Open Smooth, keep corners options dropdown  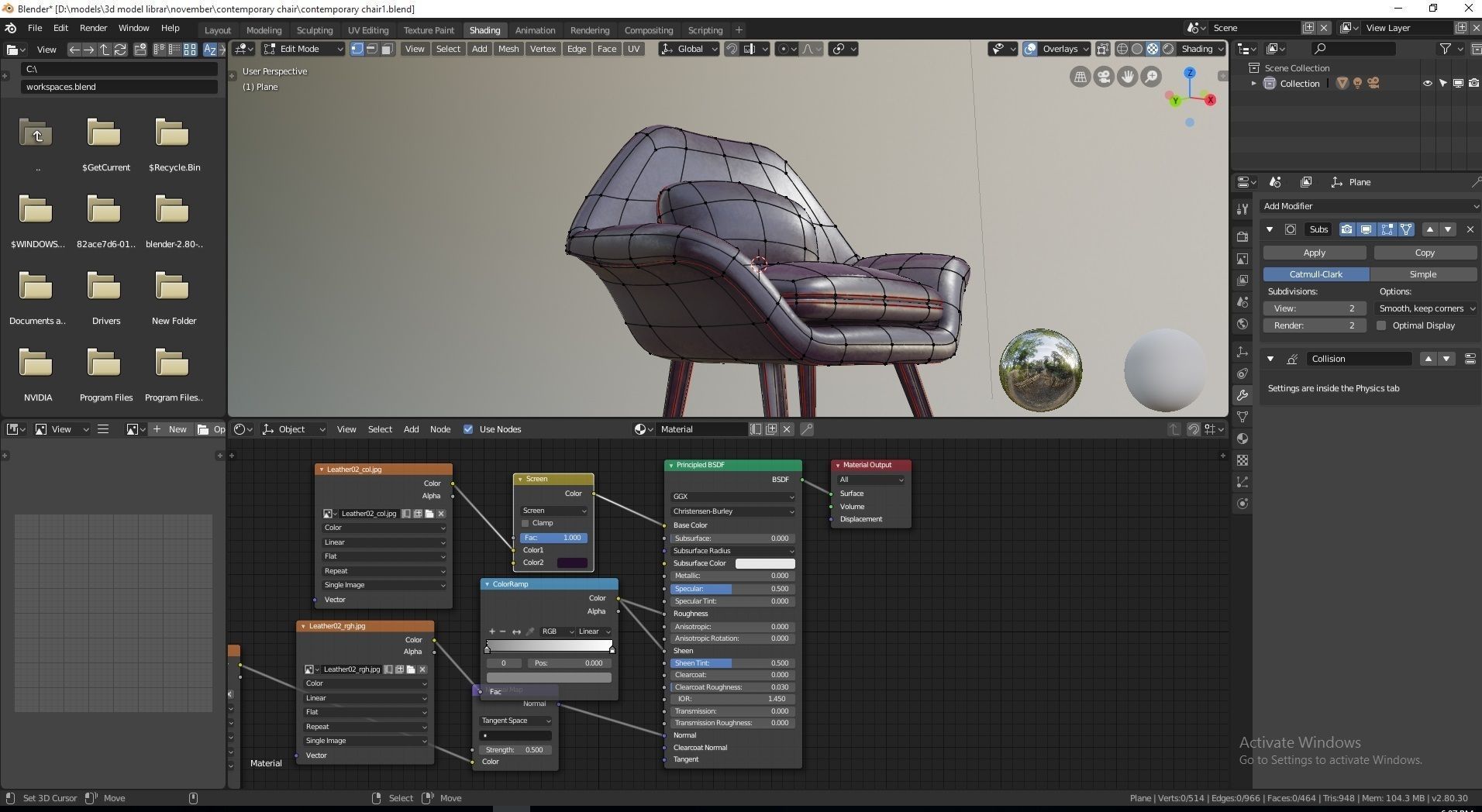coord(1426,308)
